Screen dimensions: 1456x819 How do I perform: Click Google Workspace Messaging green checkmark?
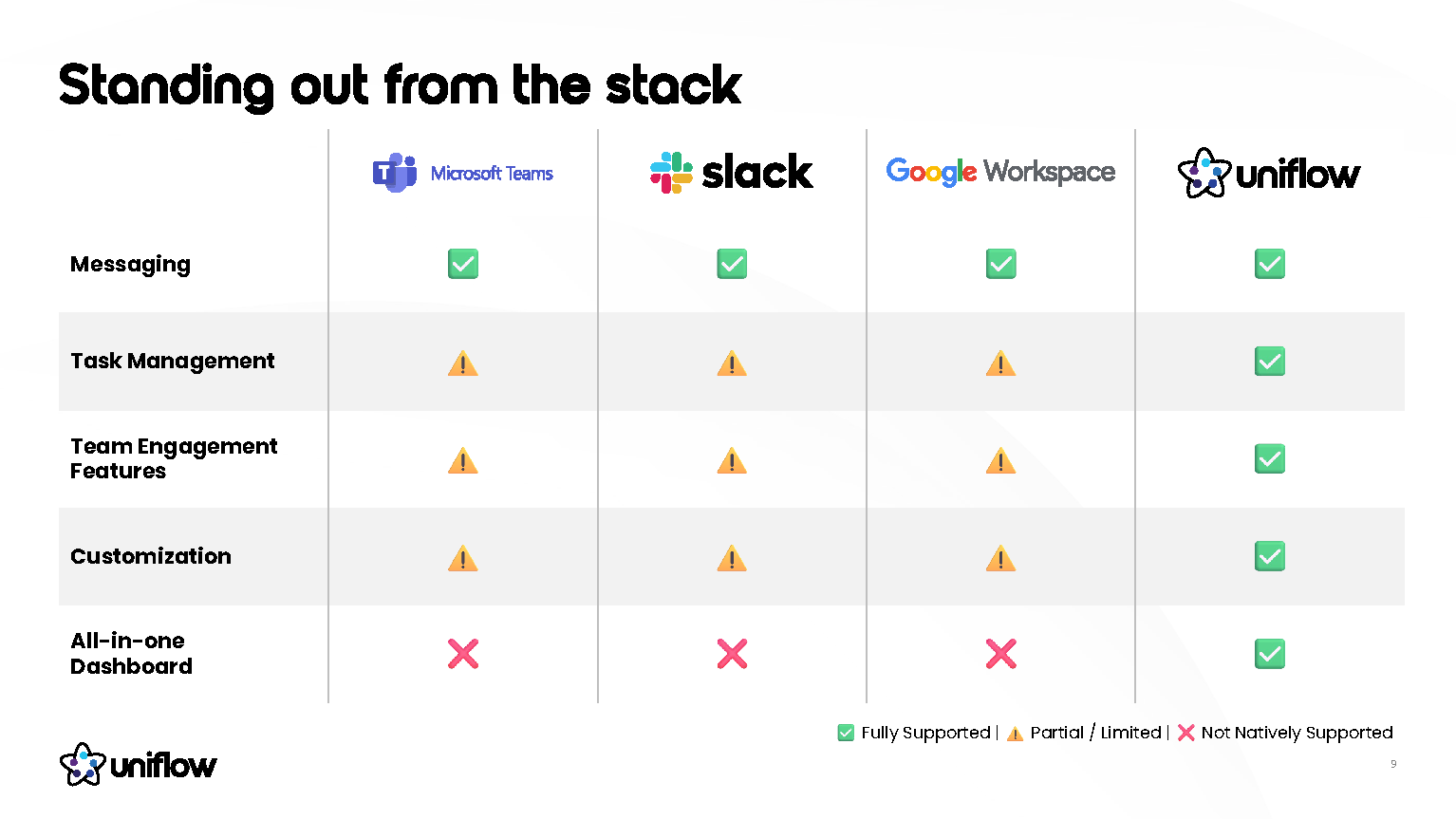[1000, 264]
